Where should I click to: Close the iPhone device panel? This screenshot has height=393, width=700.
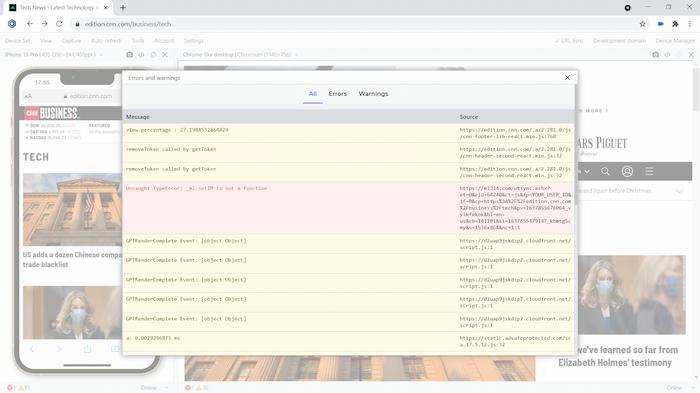(165, 54)
